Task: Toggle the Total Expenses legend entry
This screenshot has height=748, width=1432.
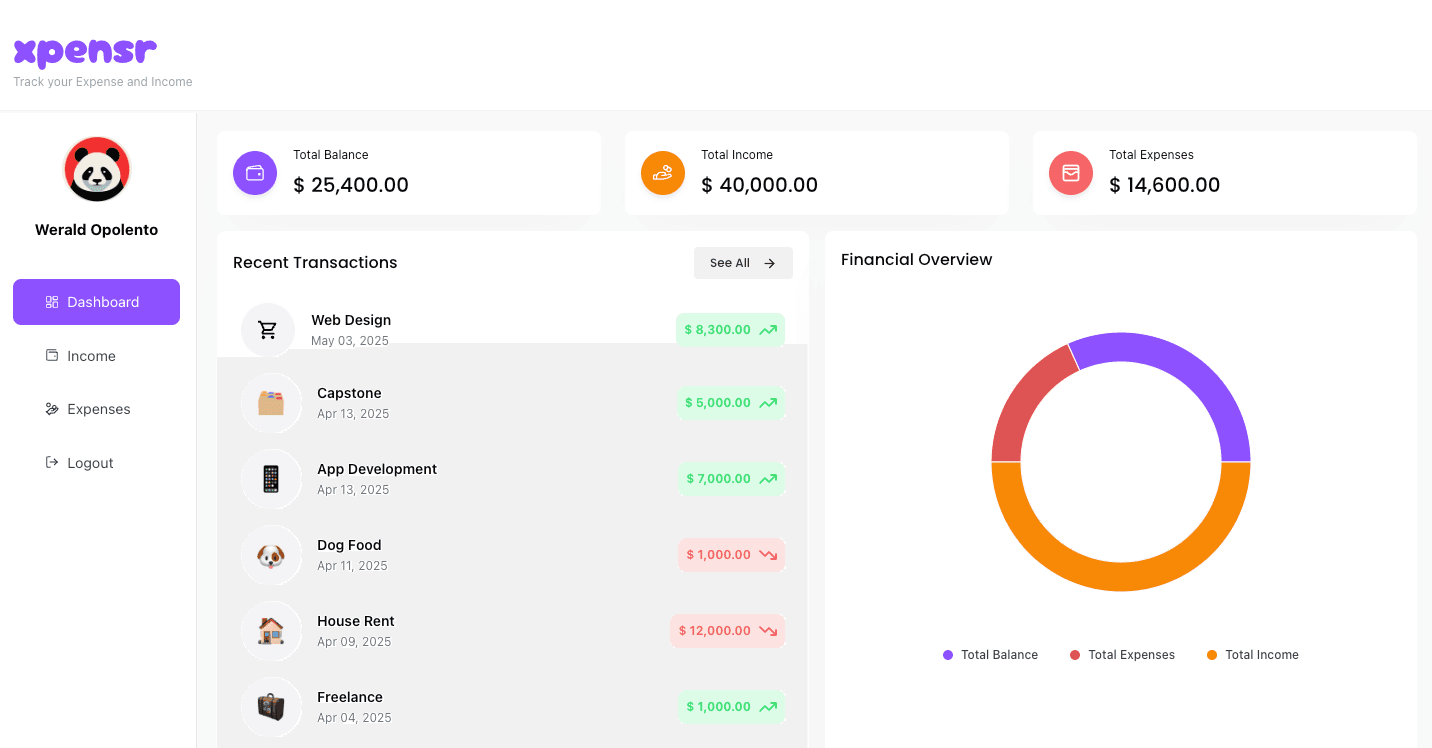Action: pos(1122,655)
